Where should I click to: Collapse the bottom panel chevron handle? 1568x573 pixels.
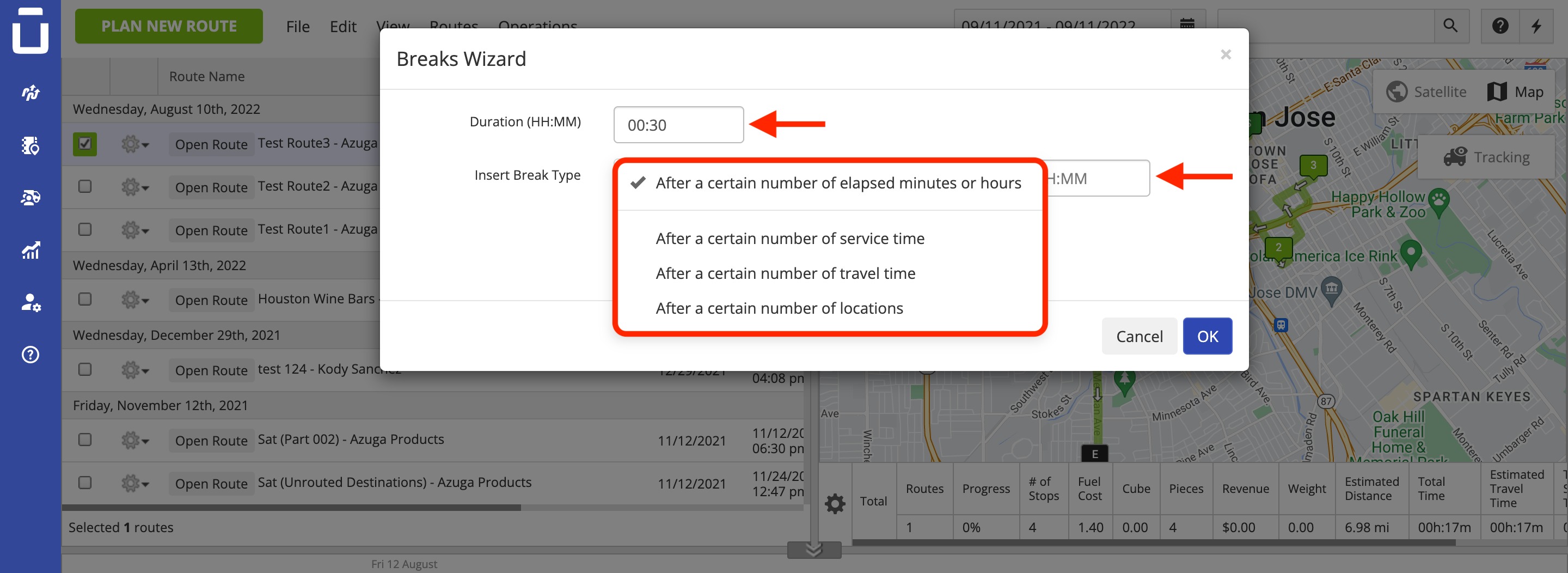tap(814, 550)
